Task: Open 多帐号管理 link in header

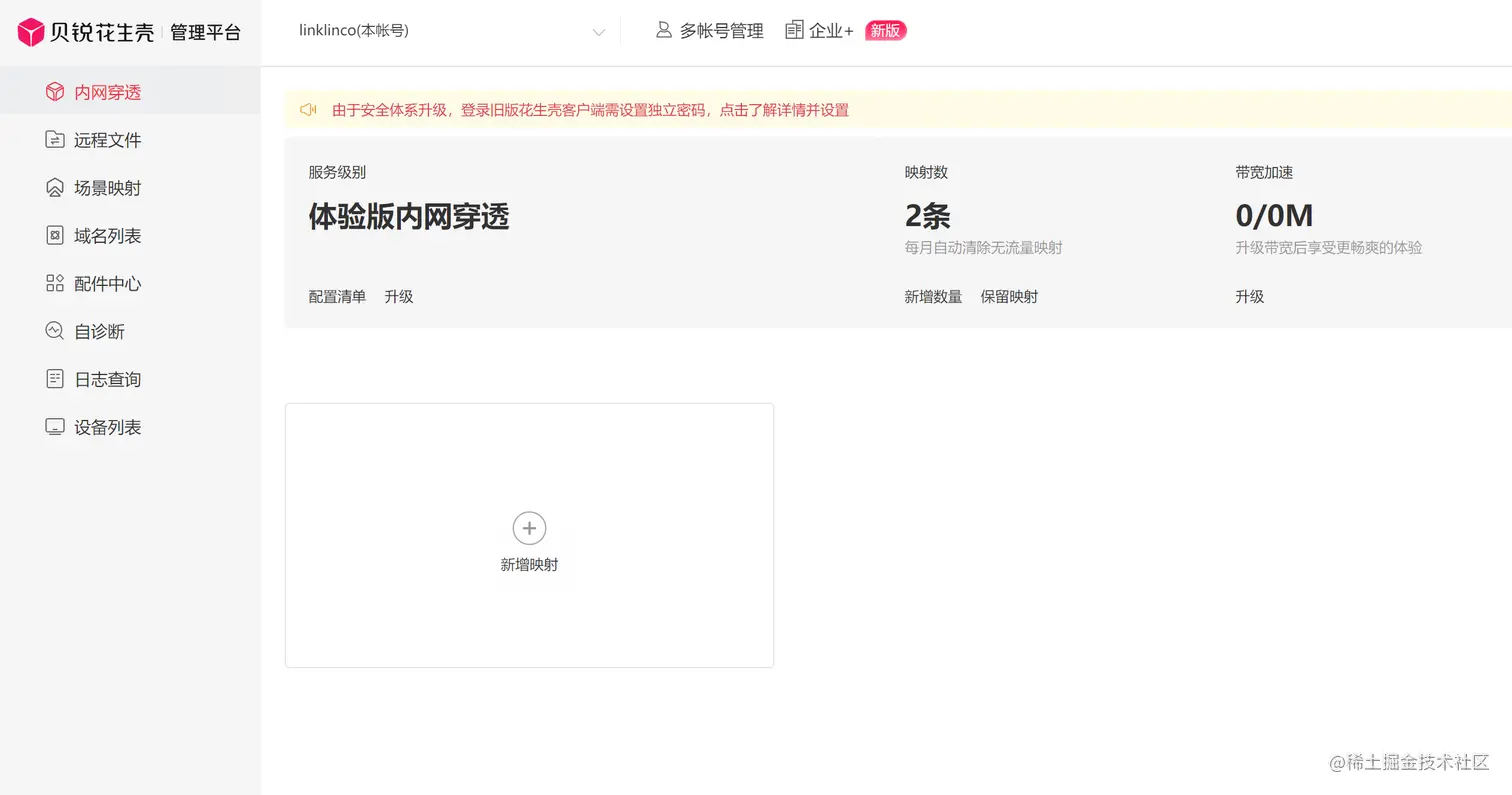Action: pos(709,31)
